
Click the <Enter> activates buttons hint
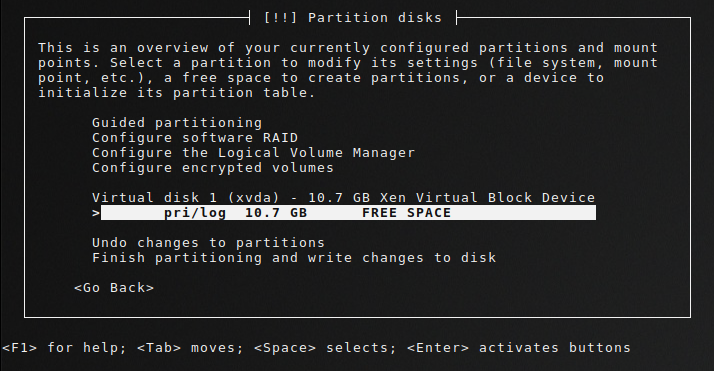(x=519, y=348)
